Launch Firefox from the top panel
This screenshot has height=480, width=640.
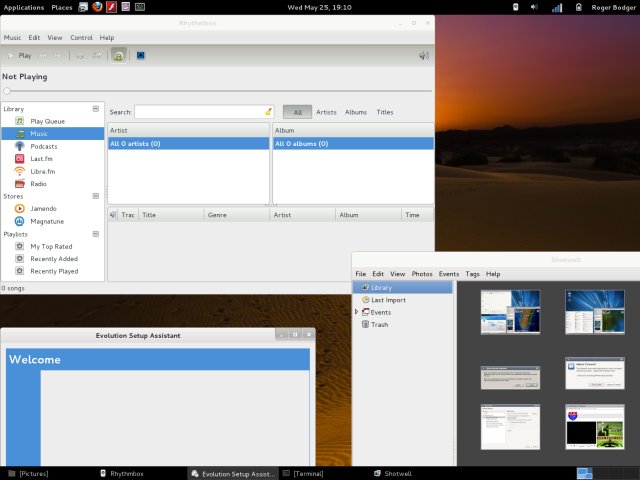click(97, 7)
